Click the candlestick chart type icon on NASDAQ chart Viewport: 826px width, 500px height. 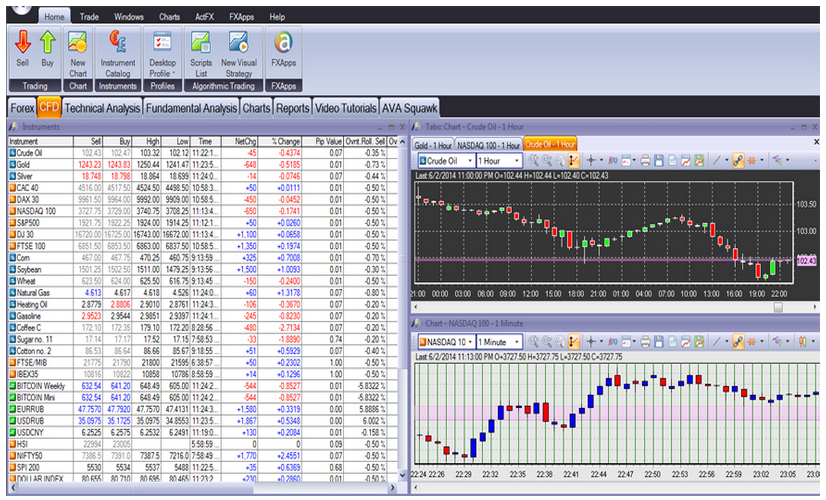pyautogui.click(x=802, y=342)
